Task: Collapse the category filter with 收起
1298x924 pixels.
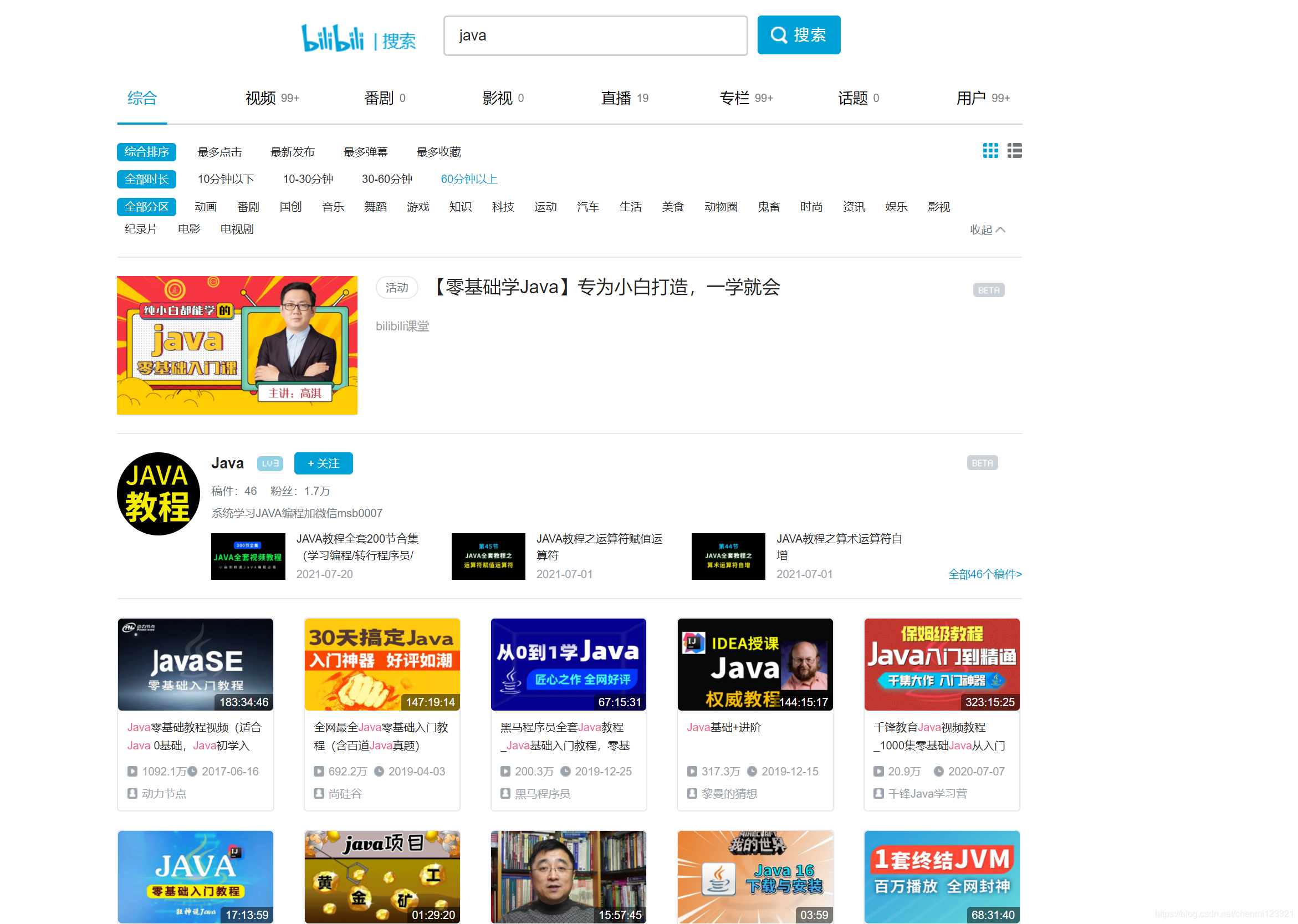Action: click(x=988, y=230)
